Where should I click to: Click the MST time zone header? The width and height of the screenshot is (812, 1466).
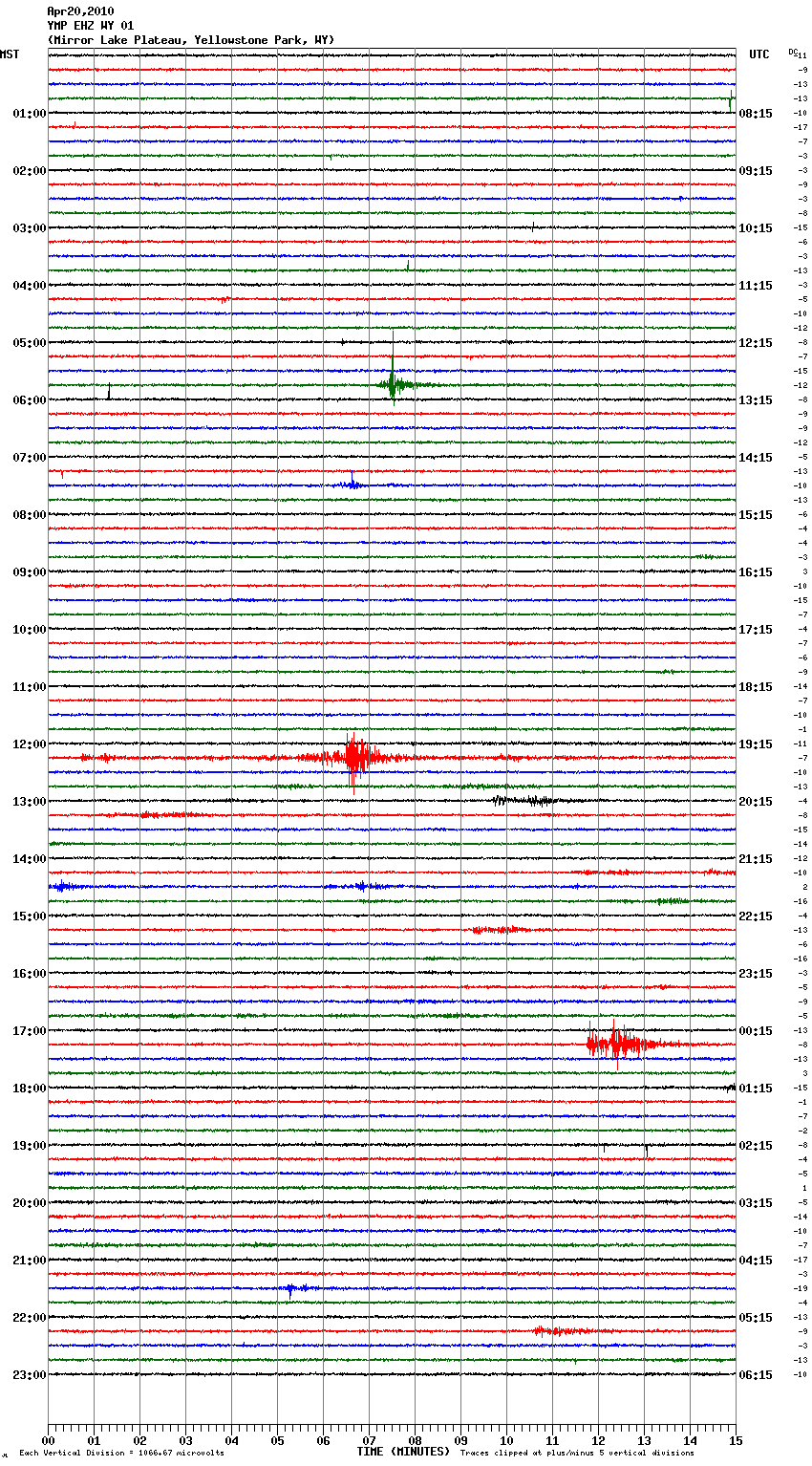pyautogui.click(x=10, y=54)
